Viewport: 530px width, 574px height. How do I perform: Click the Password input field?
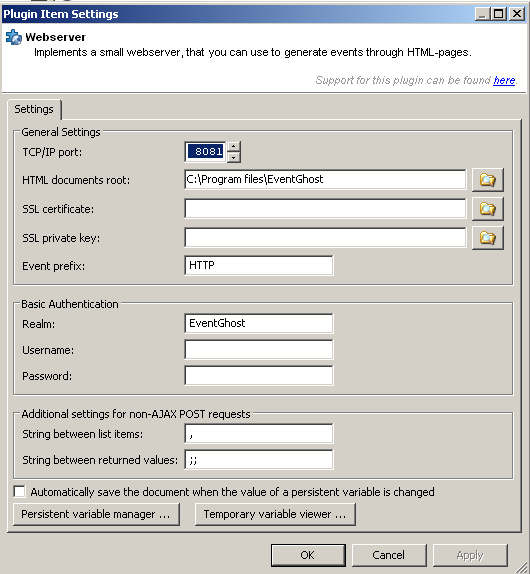pos(259,376)
